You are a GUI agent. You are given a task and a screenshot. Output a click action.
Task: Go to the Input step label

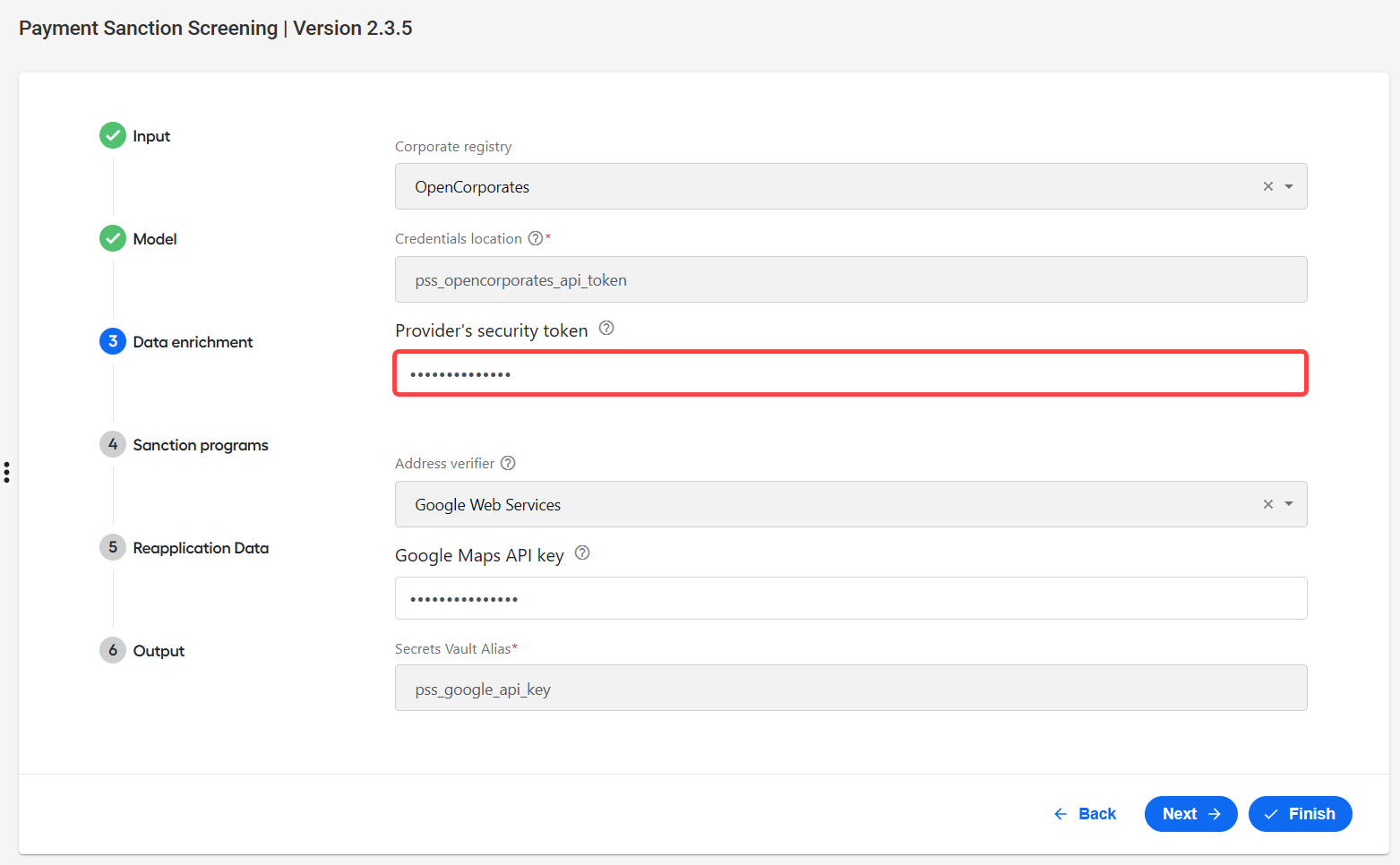pyautogui.click(x=151, y=136)
